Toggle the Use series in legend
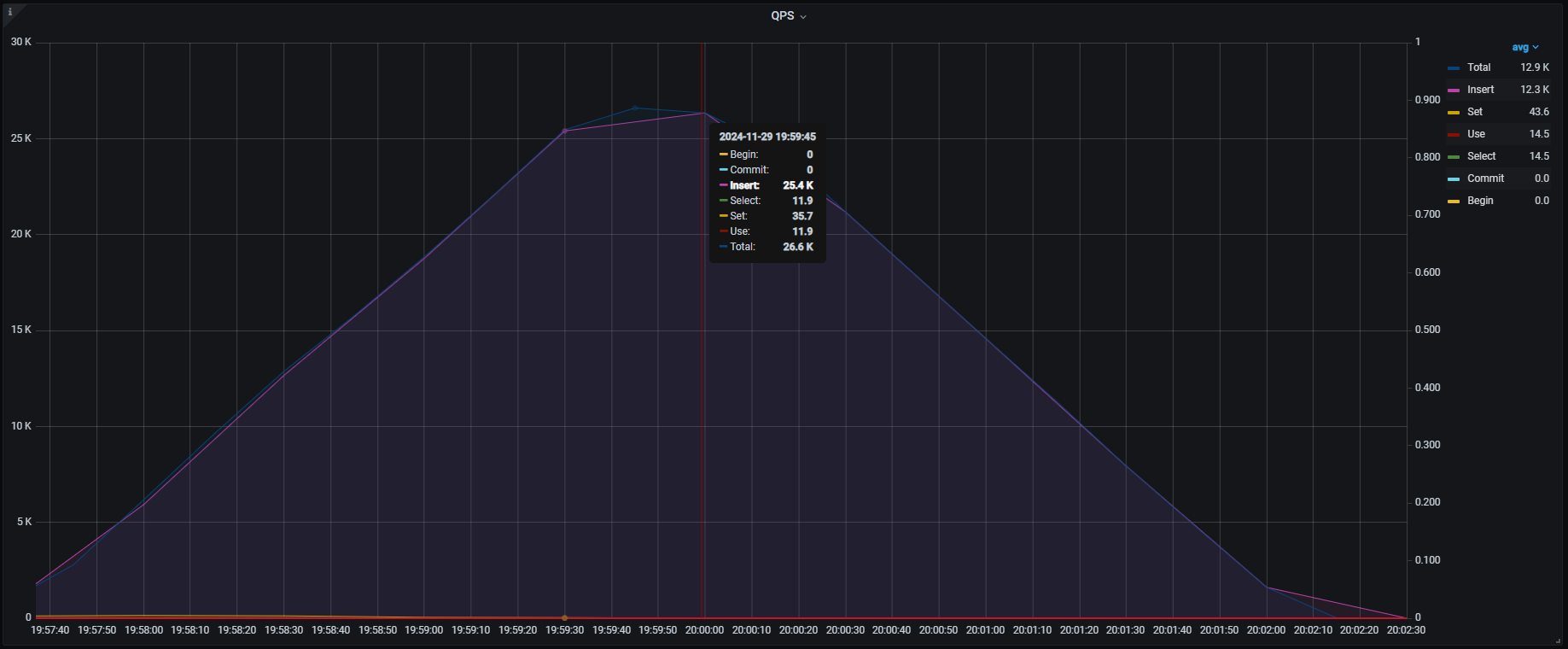This screenshot has height=649, width=1568. 1476,134
